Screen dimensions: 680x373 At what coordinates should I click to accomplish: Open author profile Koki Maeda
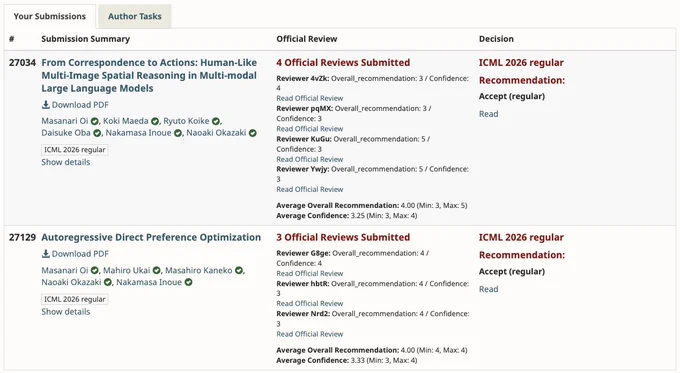coord(126,121)
